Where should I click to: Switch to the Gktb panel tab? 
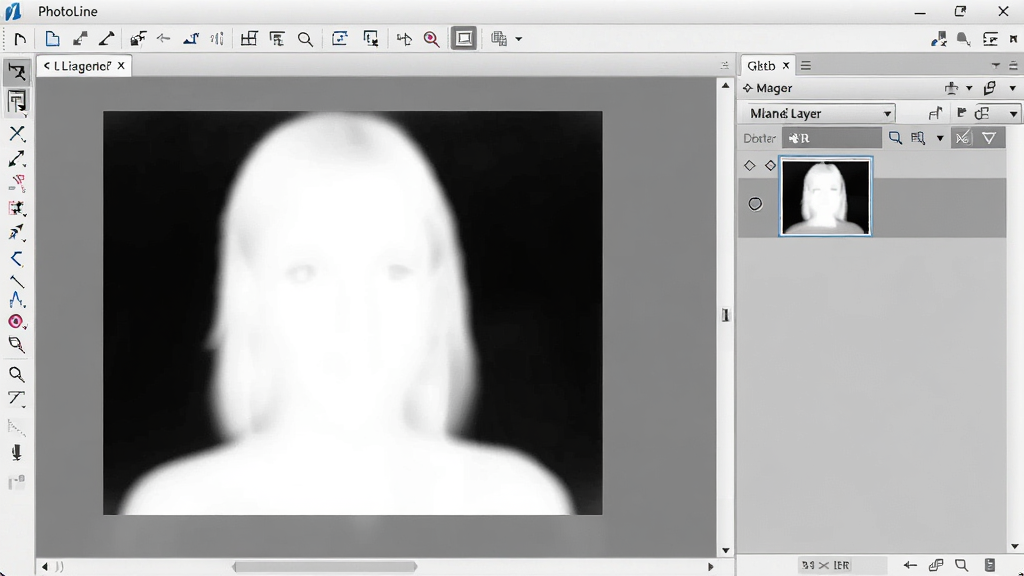[761, 66]
